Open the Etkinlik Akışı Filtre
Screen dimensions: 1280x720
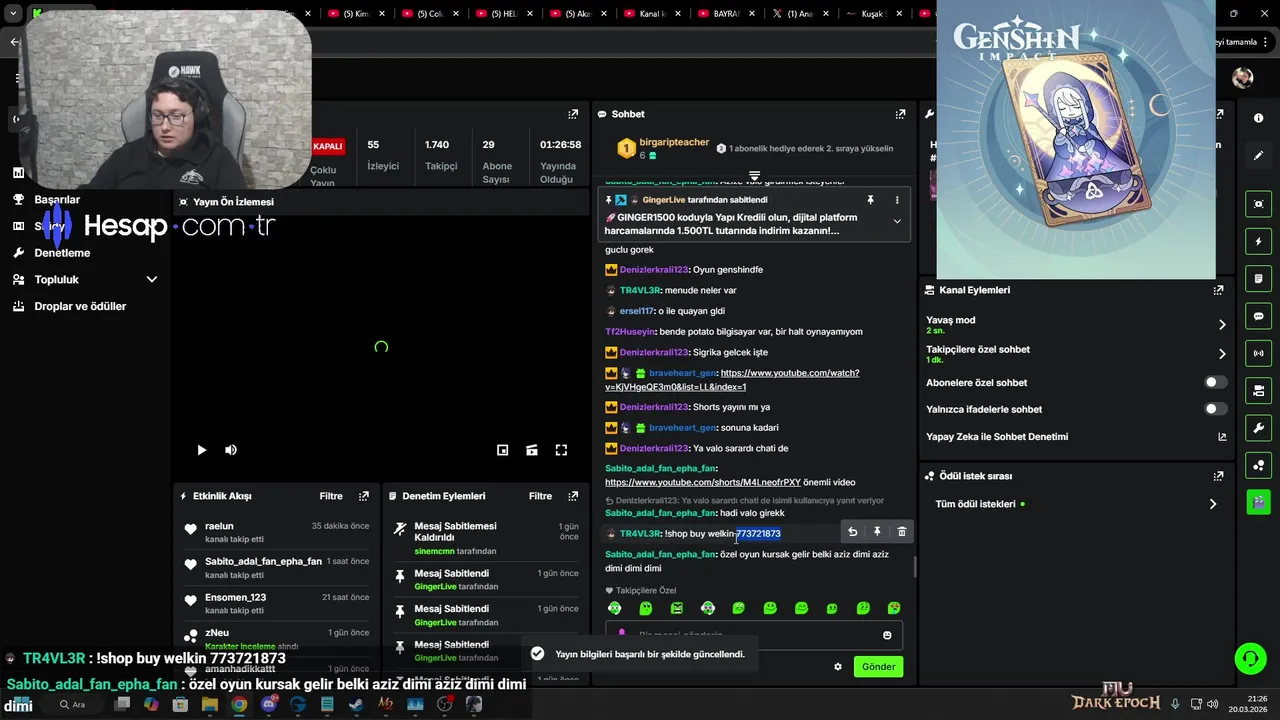tap(331, 496)
